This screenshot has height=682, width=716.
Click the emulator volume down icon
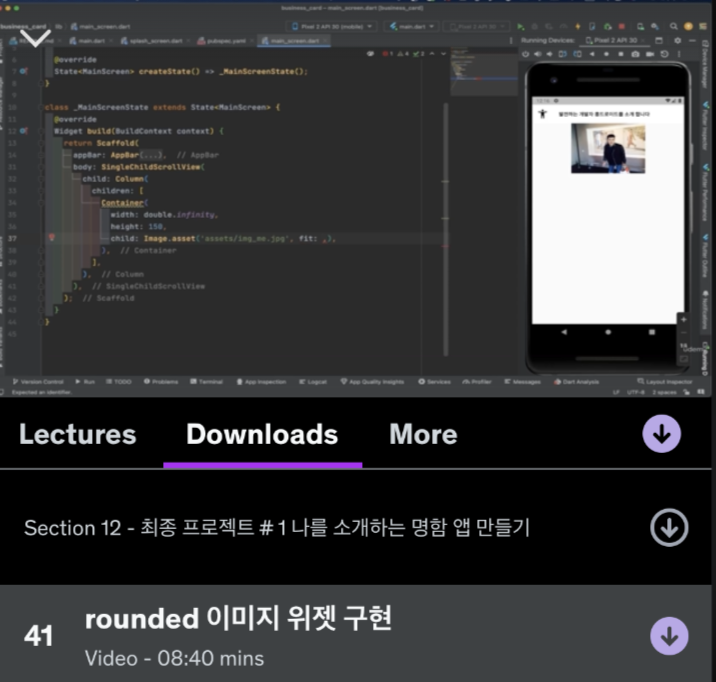coord(549,54)
